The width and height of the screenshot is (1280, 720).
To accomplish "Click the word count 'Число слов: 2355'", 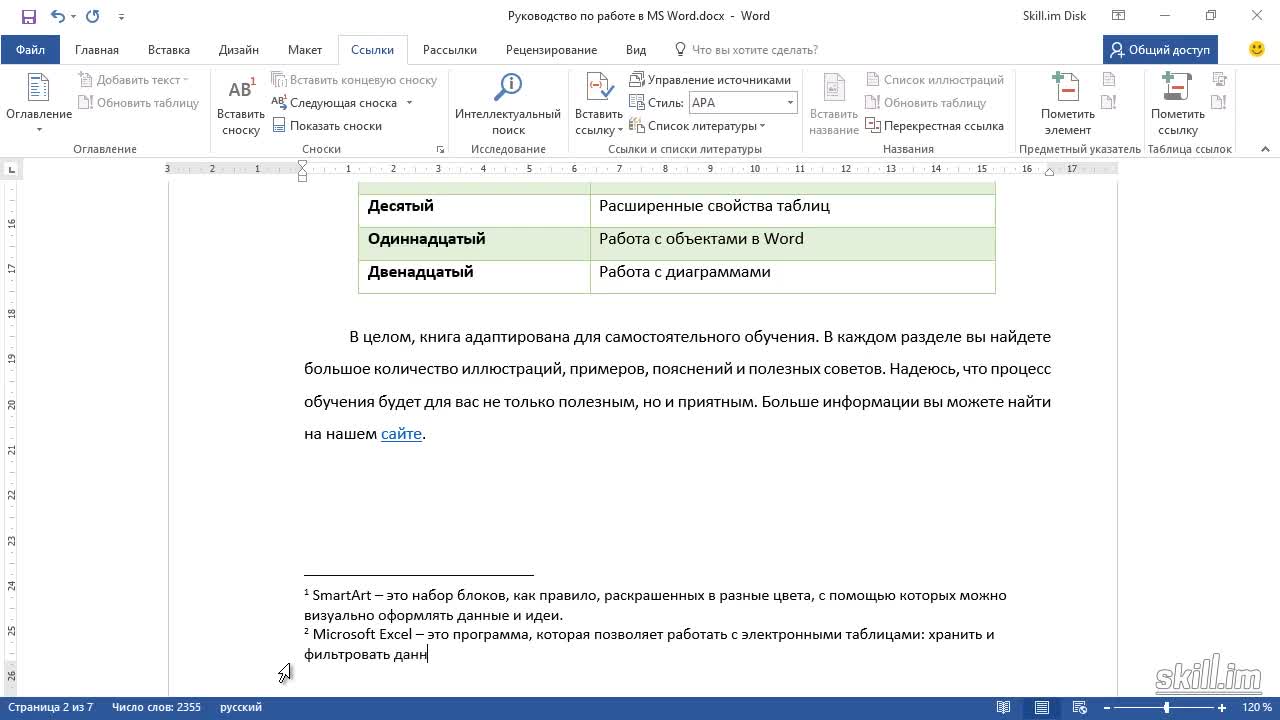I will coord(156,707).
